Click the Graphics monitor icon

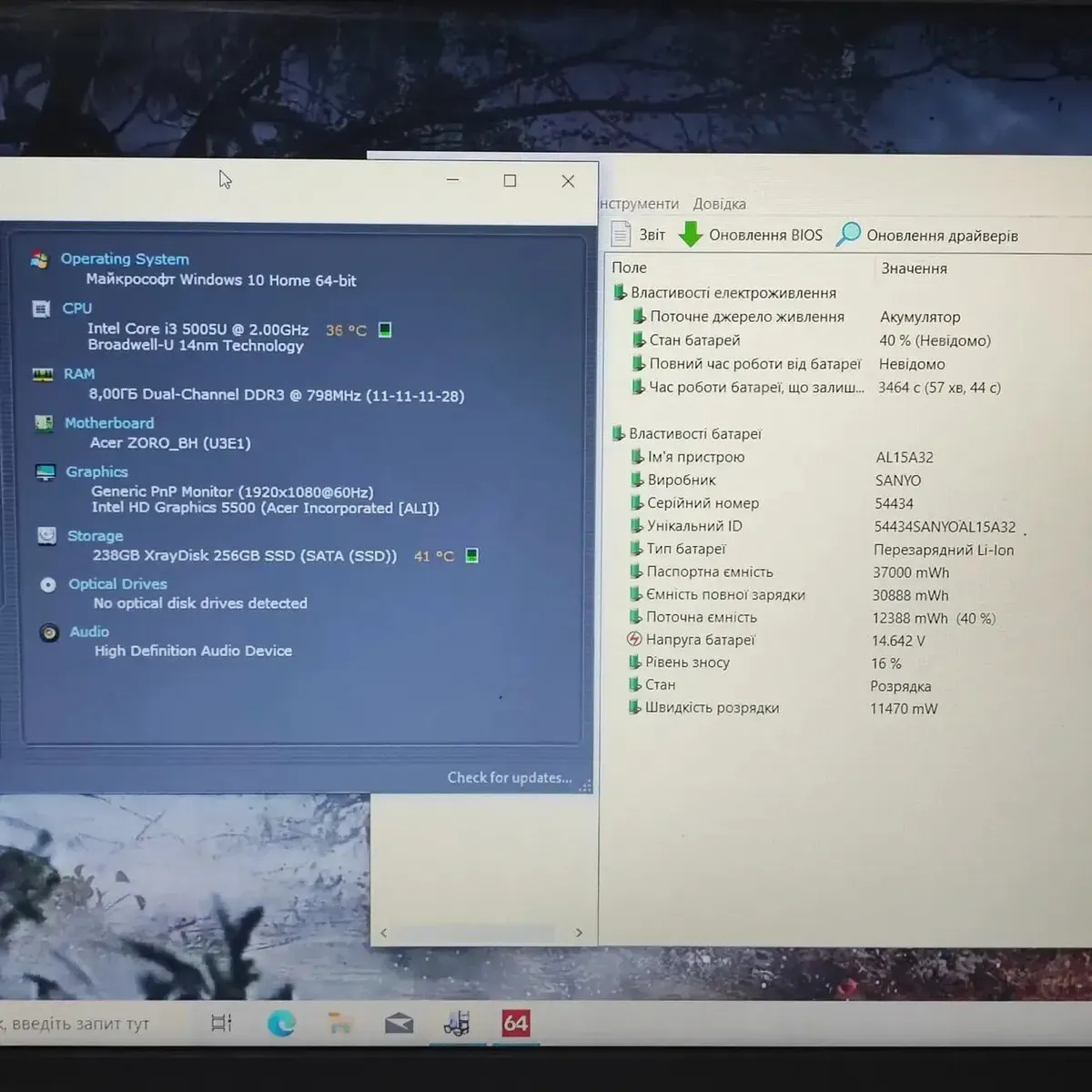point(45,472)
